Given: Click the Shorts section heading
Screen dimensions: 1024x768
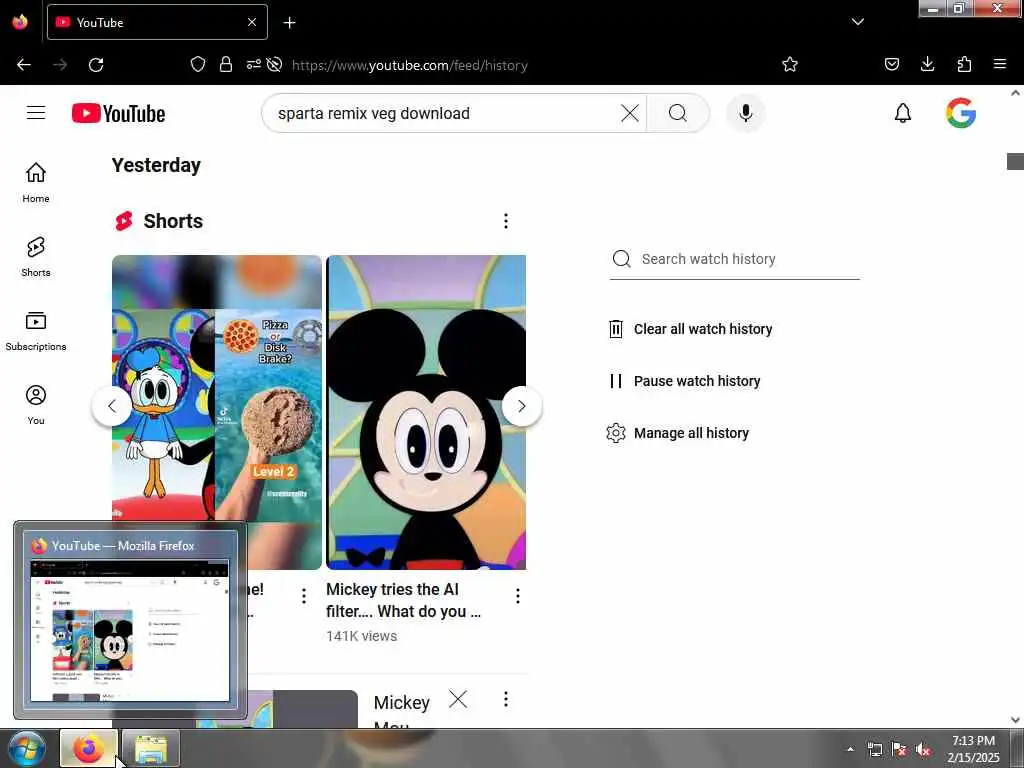Looking at the screenshot, I should (173, 221).
